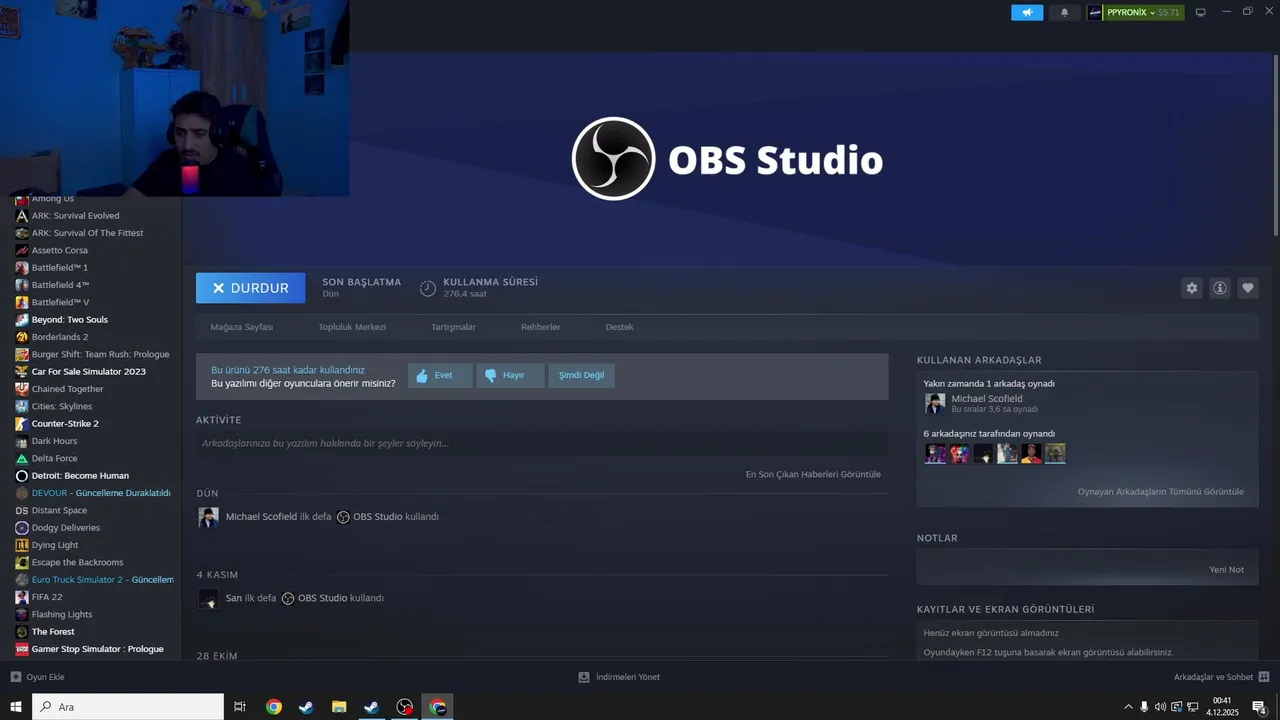The height and width of the screenshot is (720, 1280).
Task: Open Arkadaşlar ve Sohbet friends chat
Action: click(1221, 677)
